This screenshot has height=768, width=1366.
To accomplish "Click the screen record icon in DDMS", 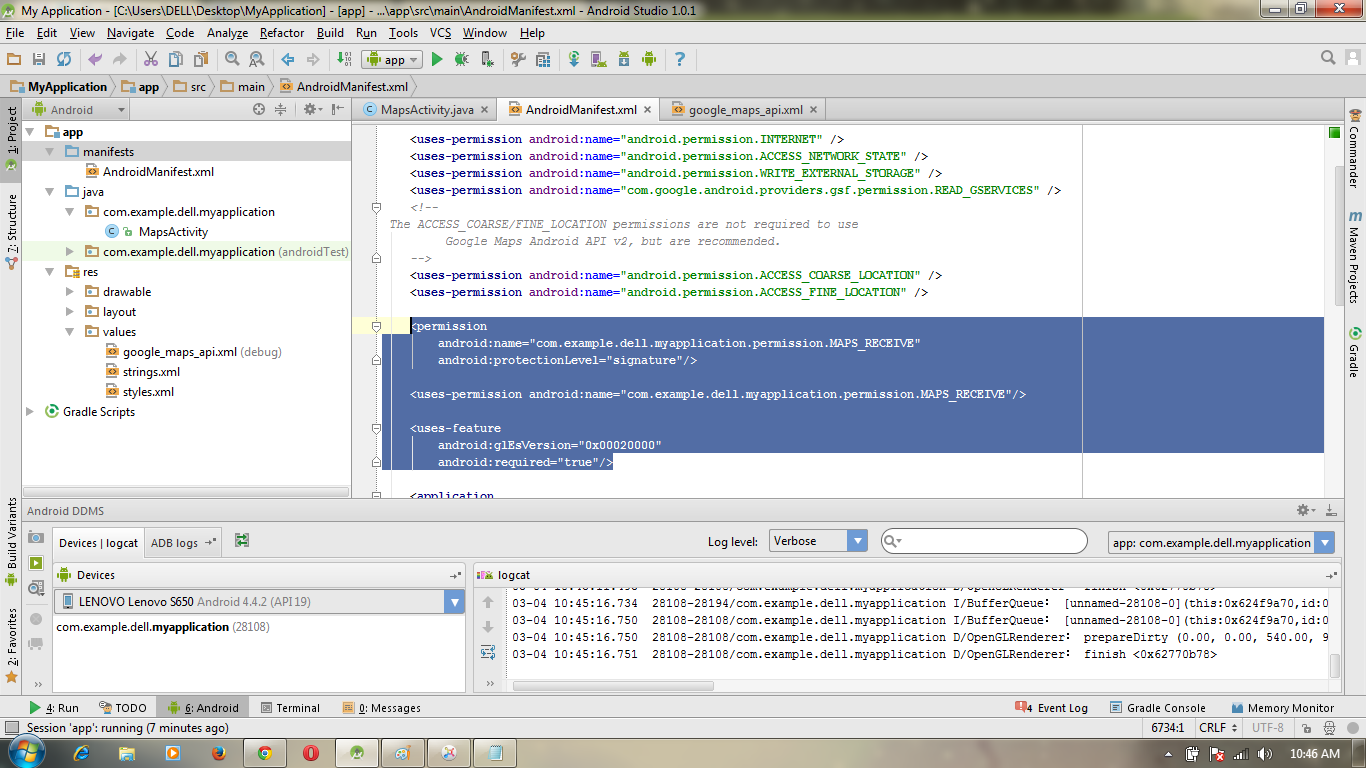I will click(36, 563).
